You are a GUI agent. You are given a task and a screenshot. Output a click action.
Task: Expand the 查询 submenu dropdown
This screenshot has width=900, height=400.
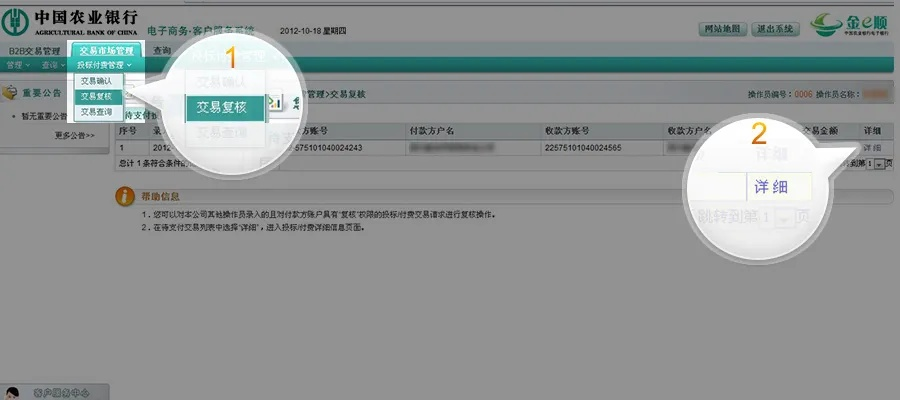[50, 65]
